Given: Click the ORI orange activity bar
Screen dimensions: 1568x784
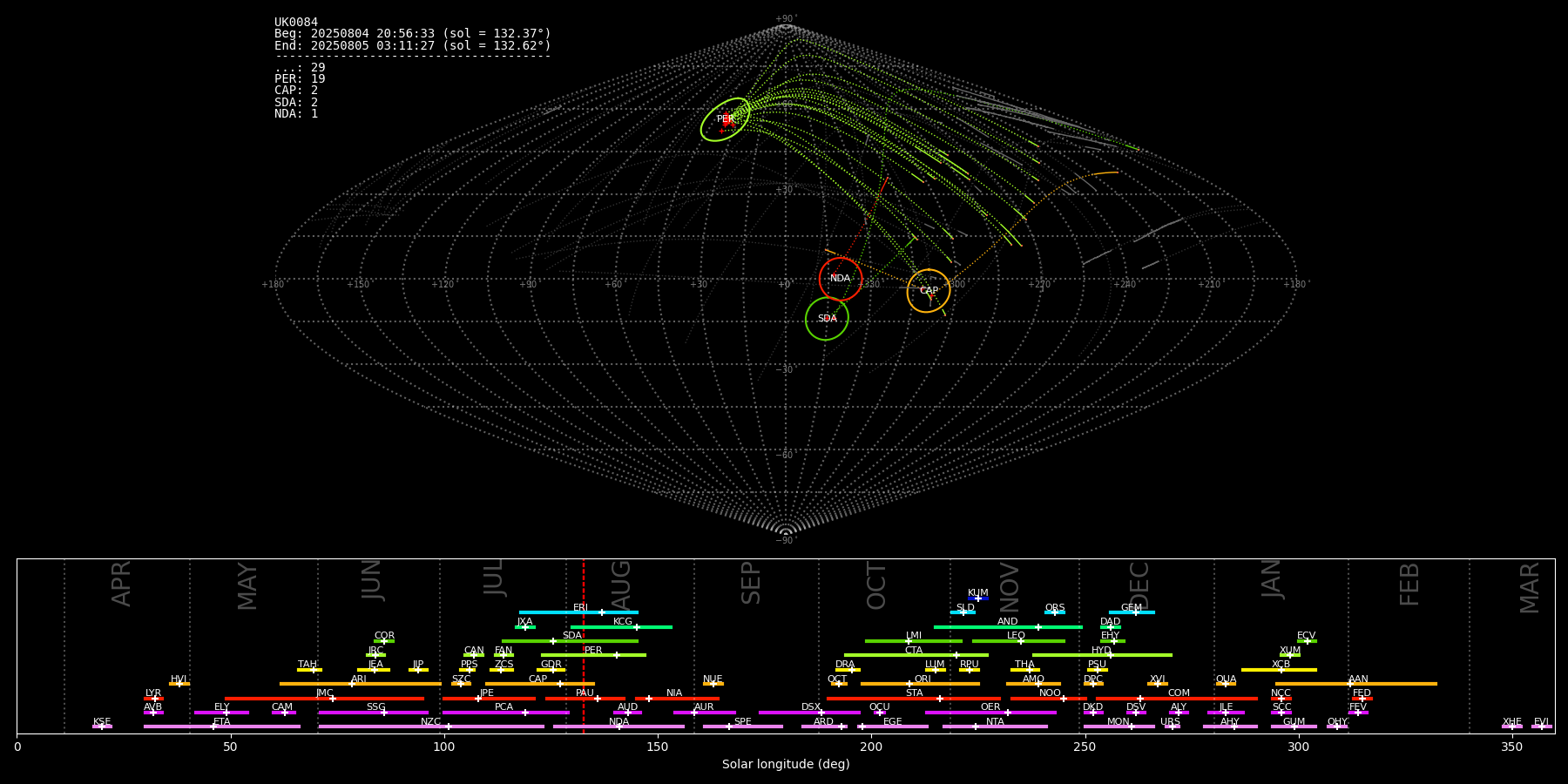Looking at the screenshot, I should pos(920,684).
